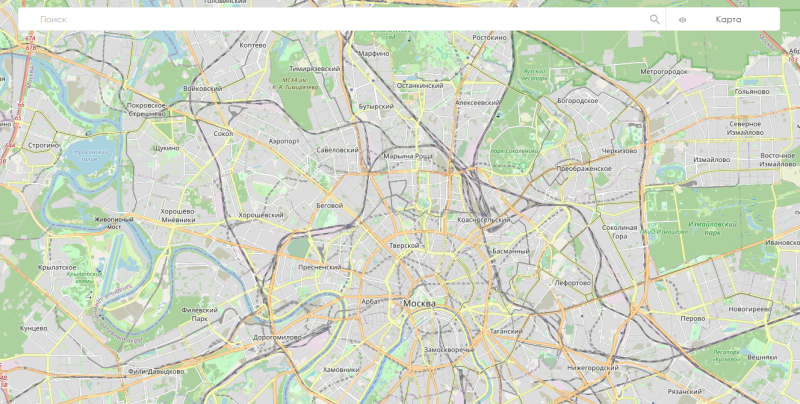Click the Арбат district label
Screen dimensions: 800x404
pyautogui.click(x=371, y=301)
